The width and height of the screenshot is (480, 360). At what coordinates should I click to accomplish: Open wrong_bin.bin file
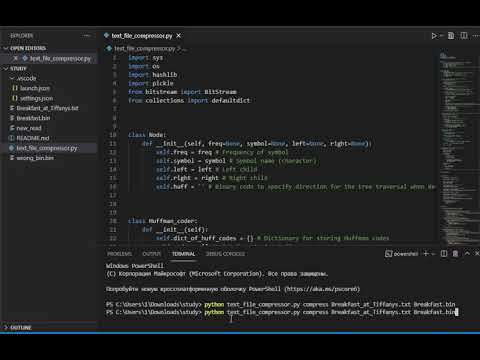(35, 158)
